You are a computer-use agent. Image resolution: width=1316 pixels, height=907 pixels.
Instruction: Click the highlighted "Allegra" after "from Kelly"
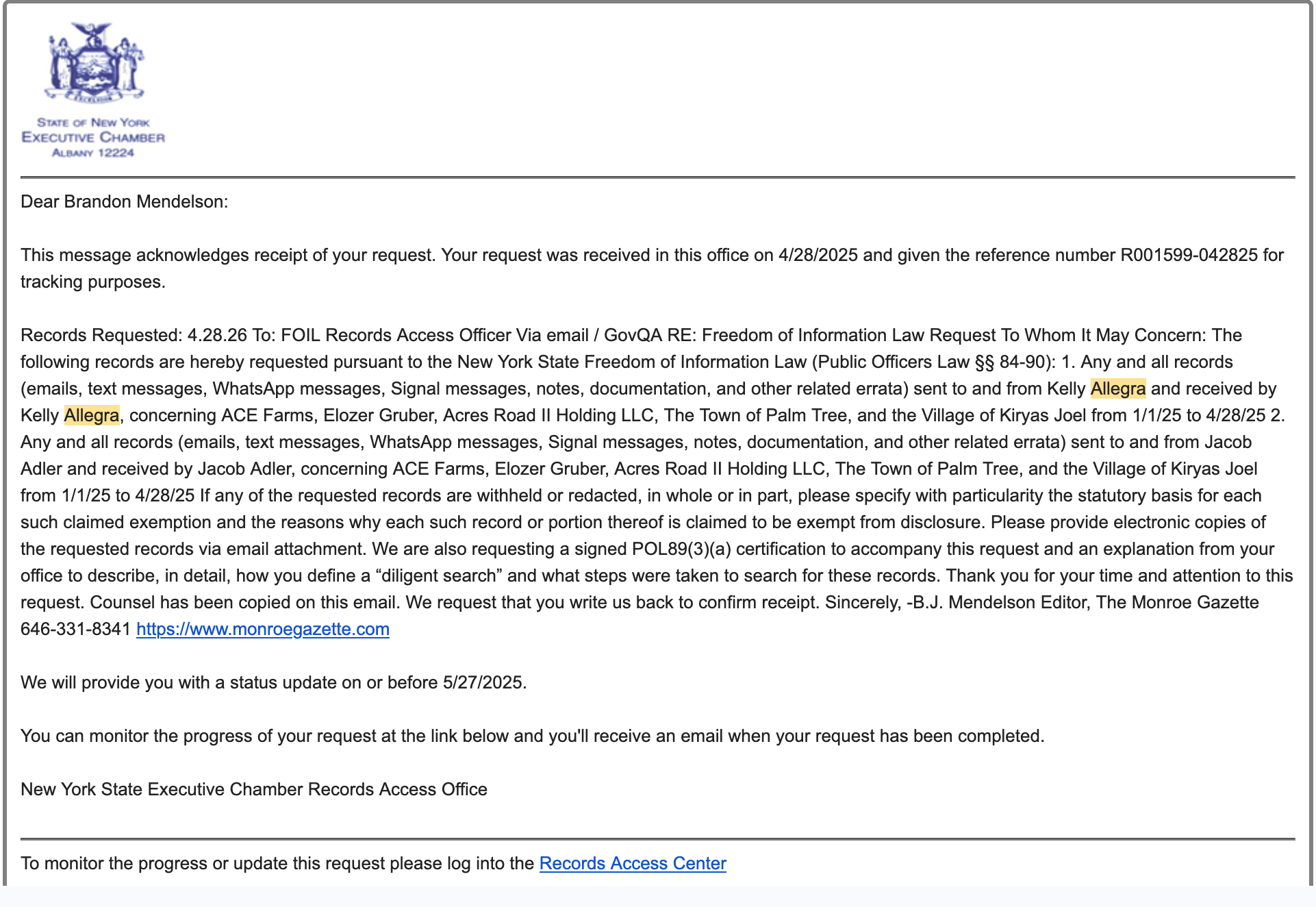pos(1117,388)
